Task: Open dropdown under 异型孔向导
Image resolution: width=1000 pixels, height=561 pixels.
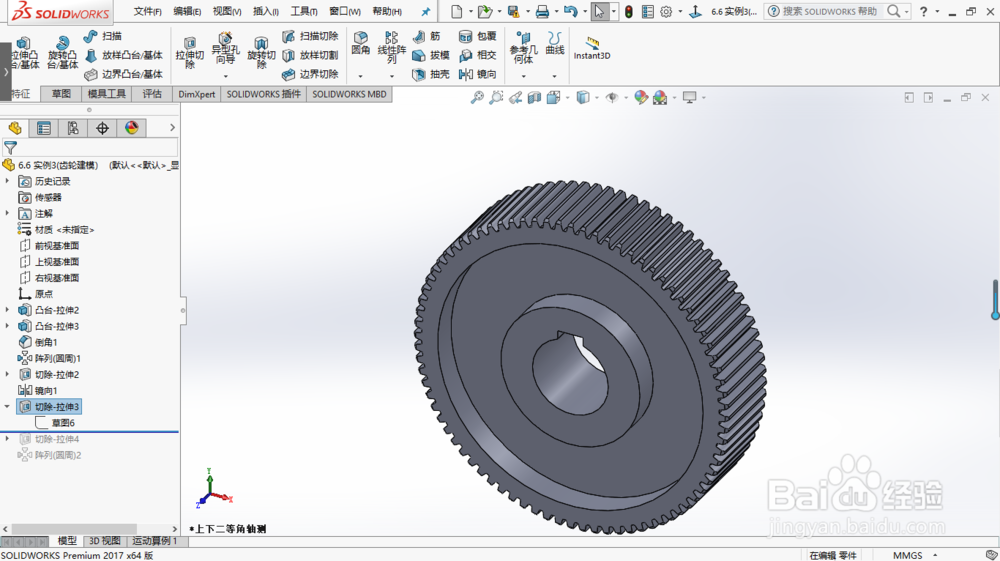Action: click(x=225, y=76)
